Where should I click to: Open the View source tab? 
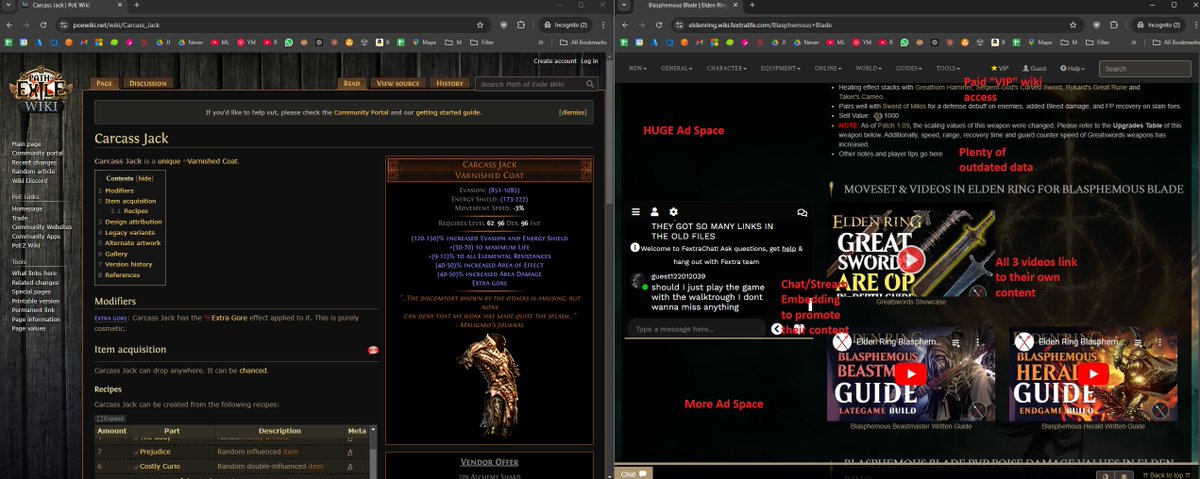click(x=398, y=84)
